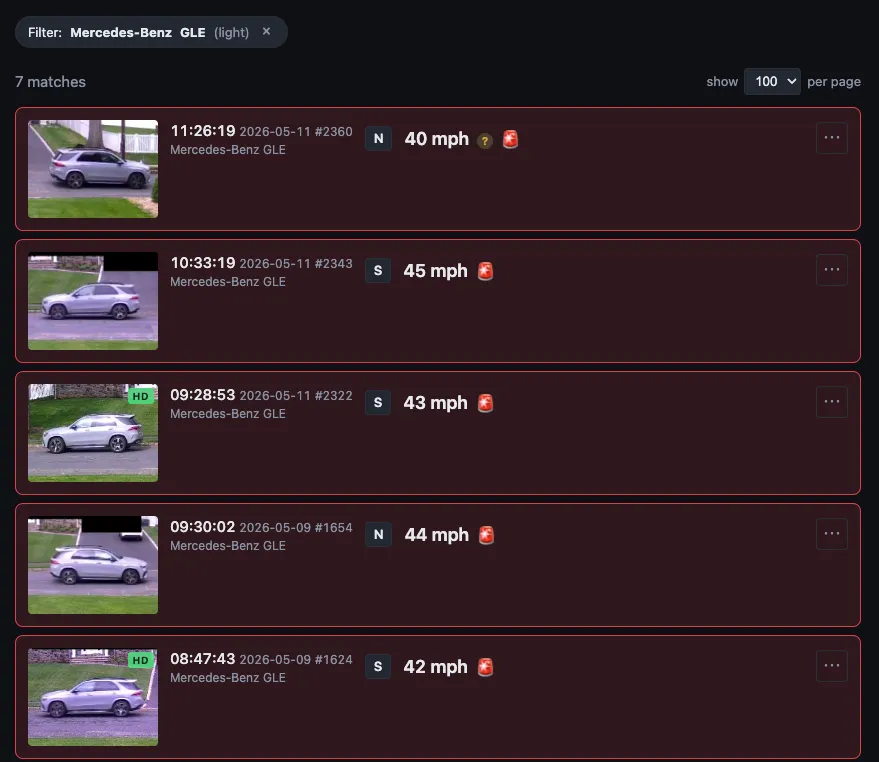Click the S direction badge on event #1624

click(378, 666)
